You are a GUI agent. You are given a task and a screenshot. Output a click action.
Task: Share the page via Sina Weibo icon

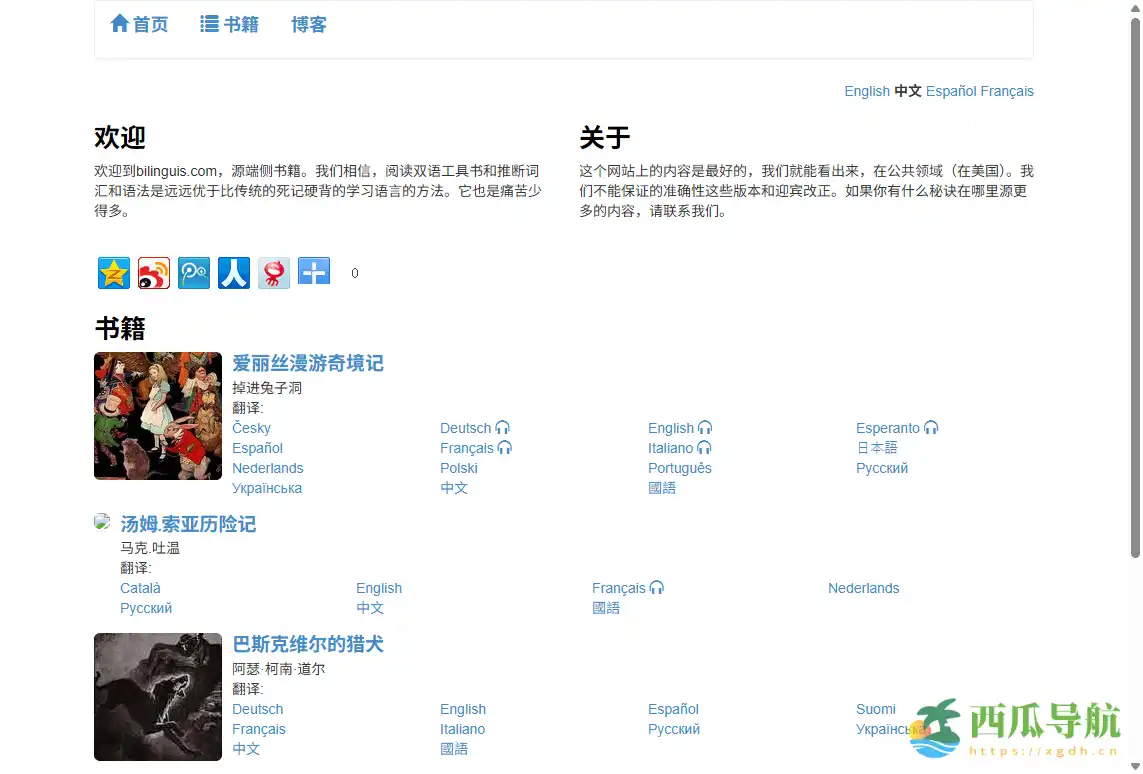153,272
